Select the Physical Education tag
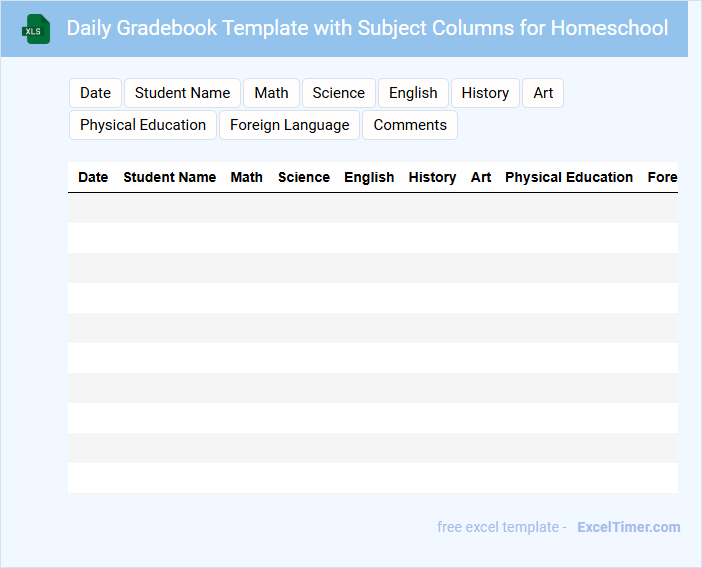The height and width of the screenshot is (568, 702). click(143, 125)
